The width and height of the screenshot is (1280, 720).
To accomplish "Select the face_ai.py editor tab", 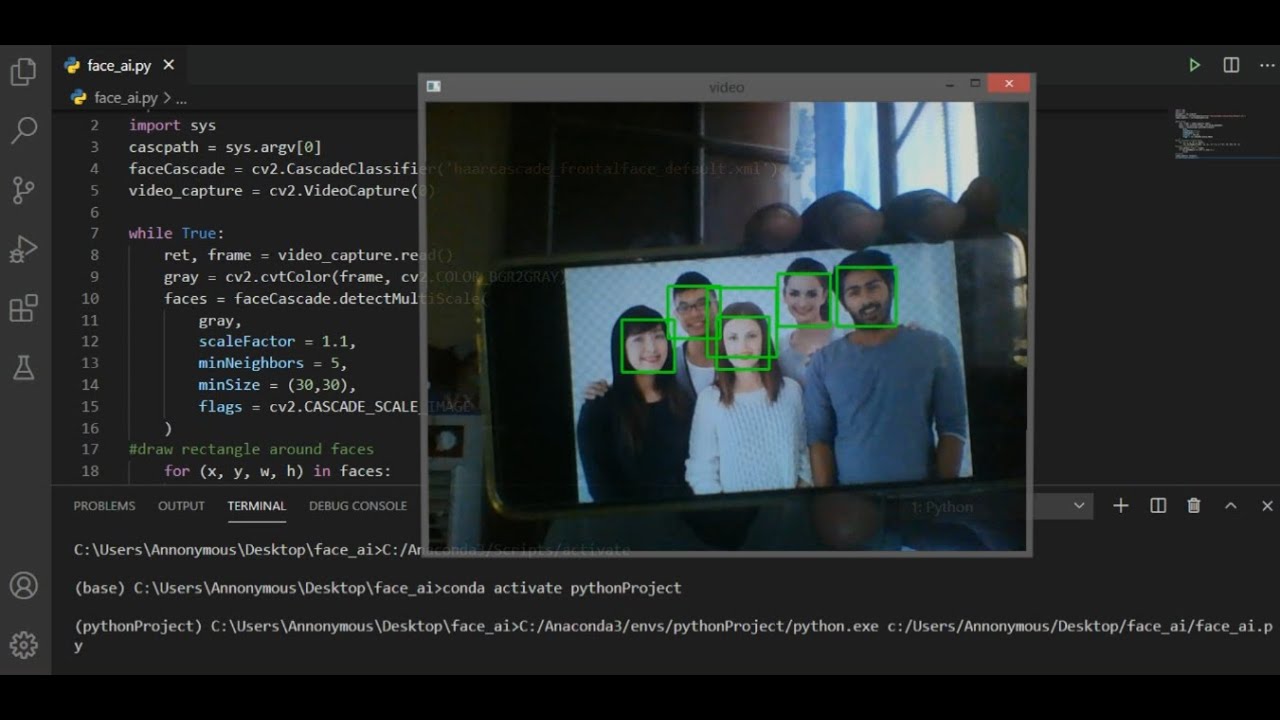I will [118, 65].
